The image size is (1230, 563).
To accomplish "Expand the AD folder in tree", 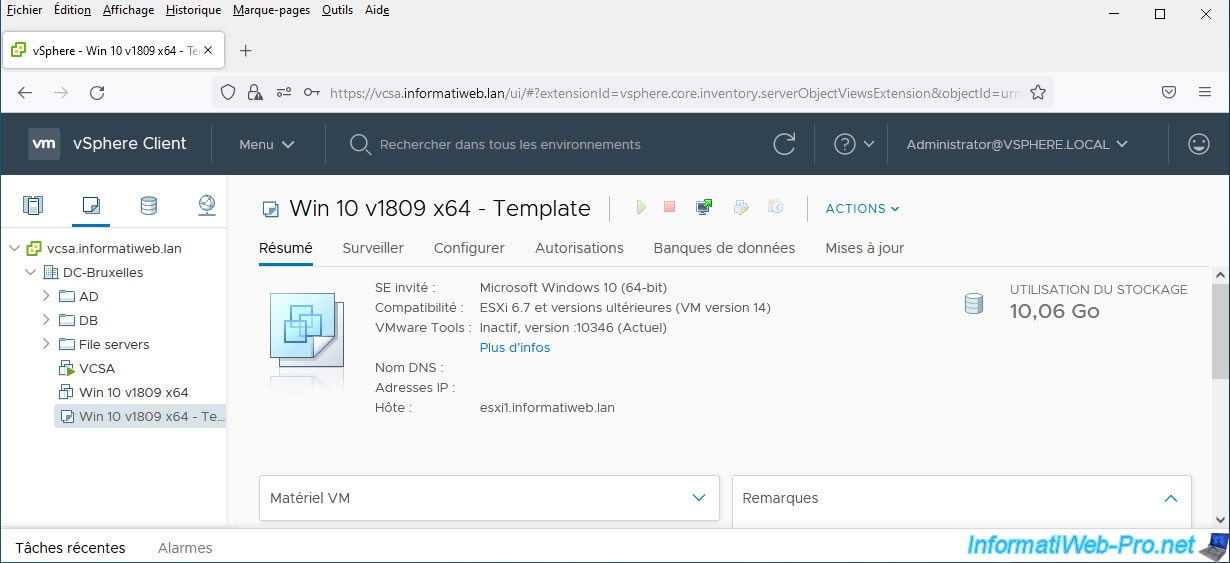I will coord(46,296).
